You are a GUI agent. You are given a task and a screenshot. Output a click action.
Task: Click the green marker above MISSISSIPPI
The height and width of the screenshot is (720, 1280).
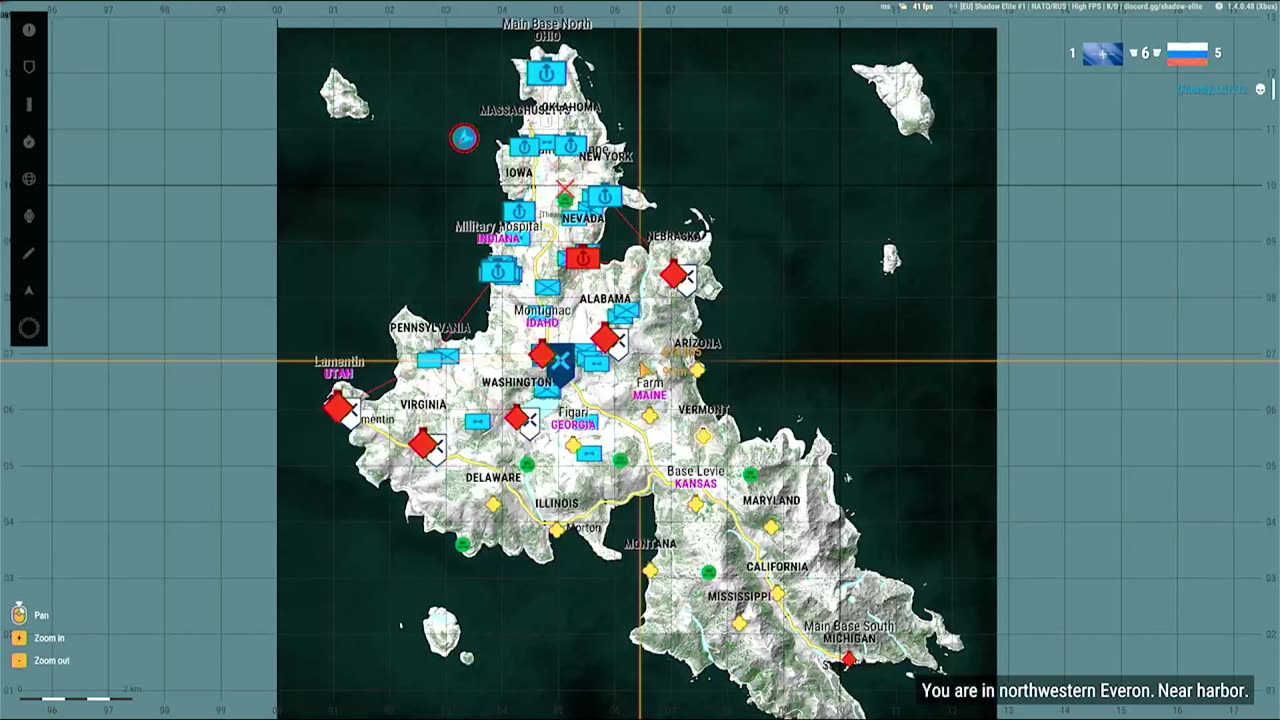click(x=708, y=572)
